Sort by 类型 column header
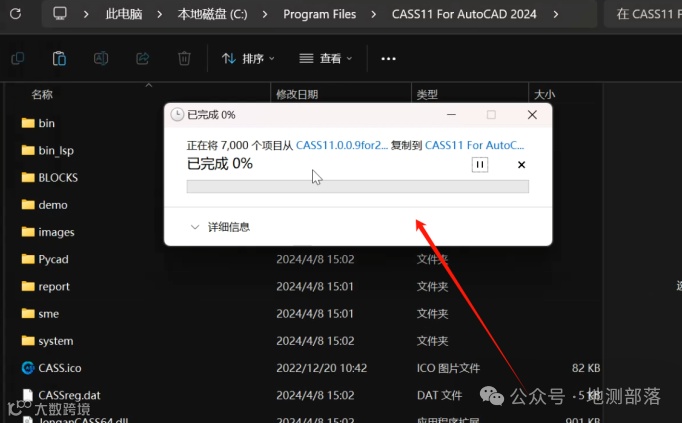This screenshot has height=423, width=682. (427, 94)
